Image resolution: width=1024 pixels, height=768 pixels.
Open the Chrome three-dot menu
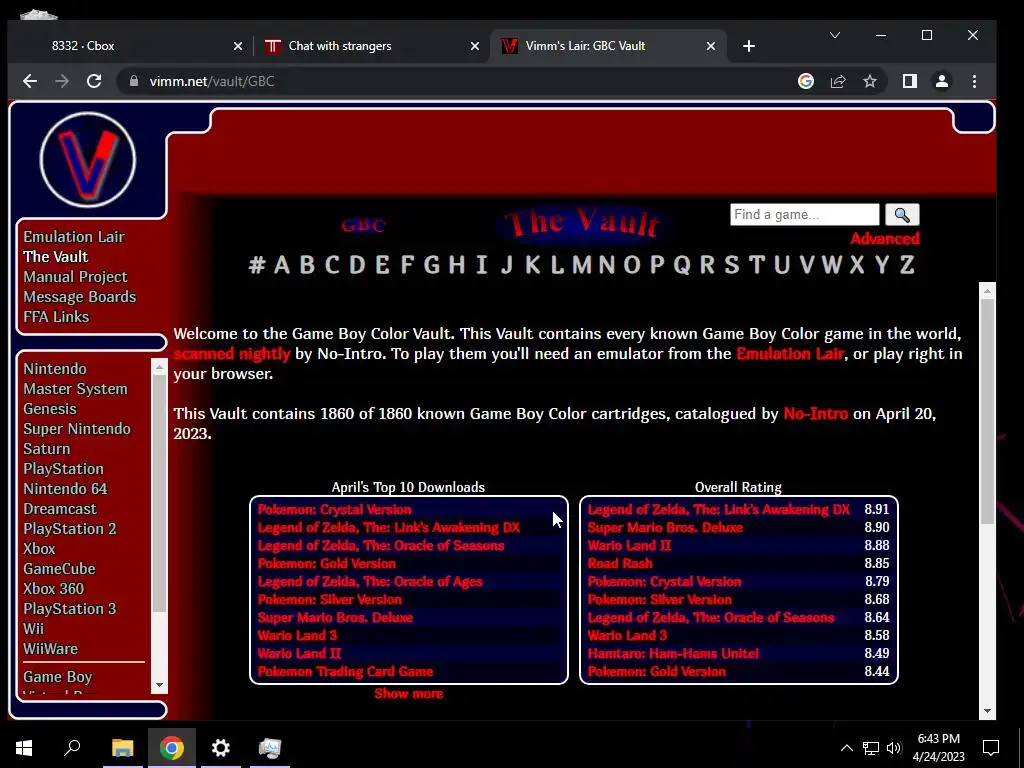tap(974, 81)
